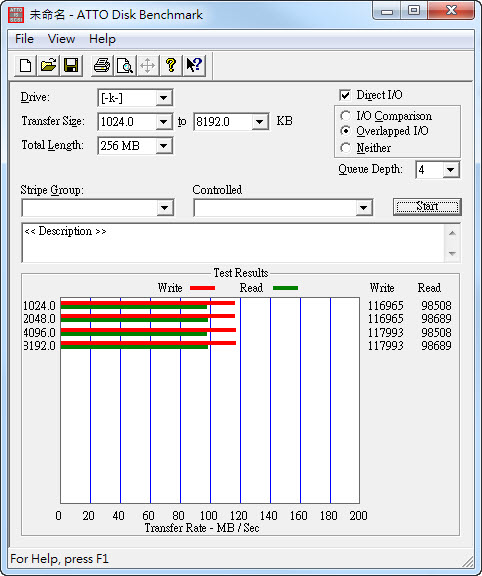Click the 2048.0 row read value 98689
Screen dimensions: 482x576
[x=436, y=319]
